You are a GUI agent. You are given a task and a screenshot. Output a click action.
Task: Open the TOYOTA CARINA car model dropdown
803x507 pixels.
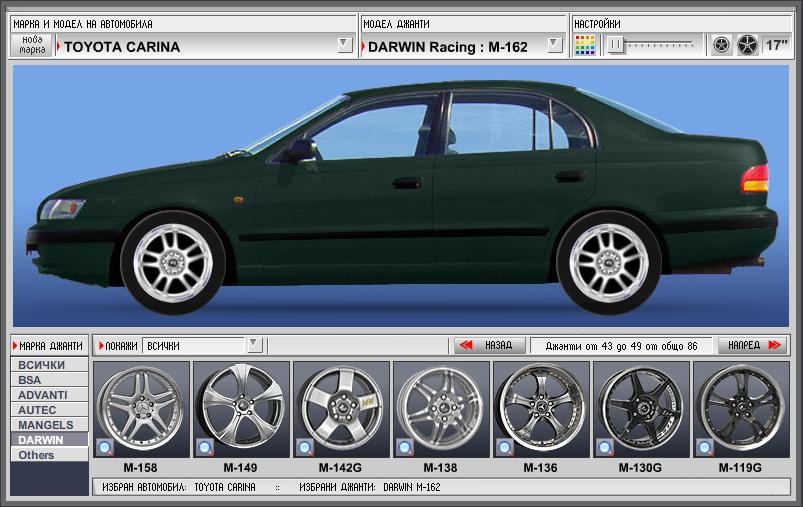click(345, 45)
